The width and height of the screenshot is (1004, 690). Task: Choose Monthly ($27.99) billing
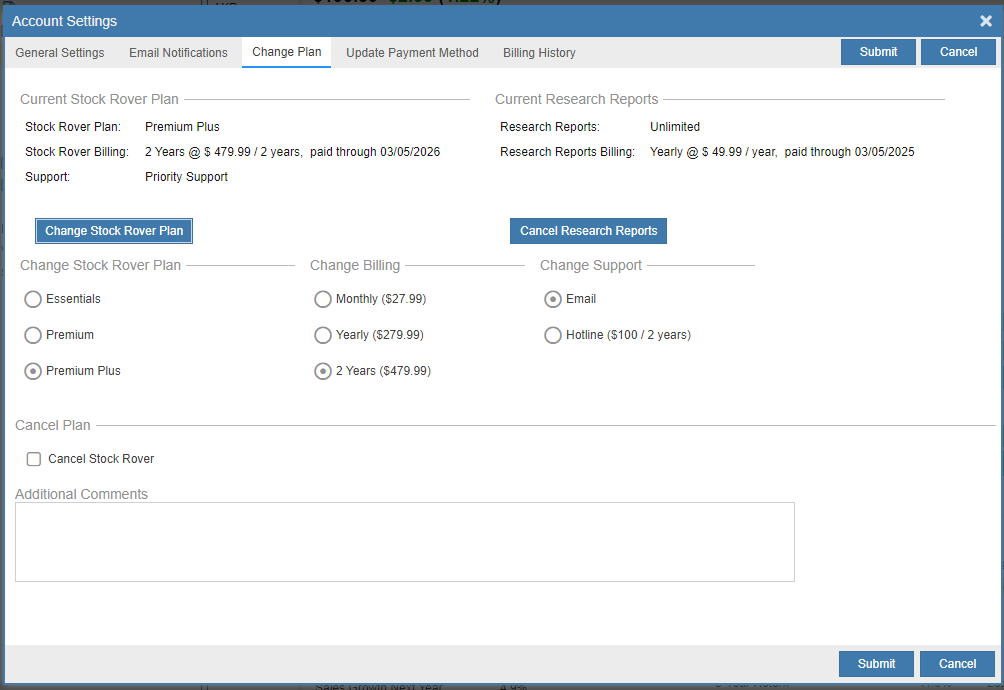pyautogui.click(x=323, y=299)
